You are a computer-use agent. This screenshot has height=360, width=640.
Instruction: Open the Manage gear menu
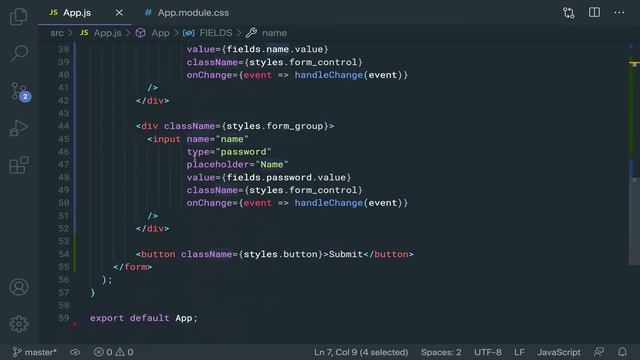[x=19, y=324]
